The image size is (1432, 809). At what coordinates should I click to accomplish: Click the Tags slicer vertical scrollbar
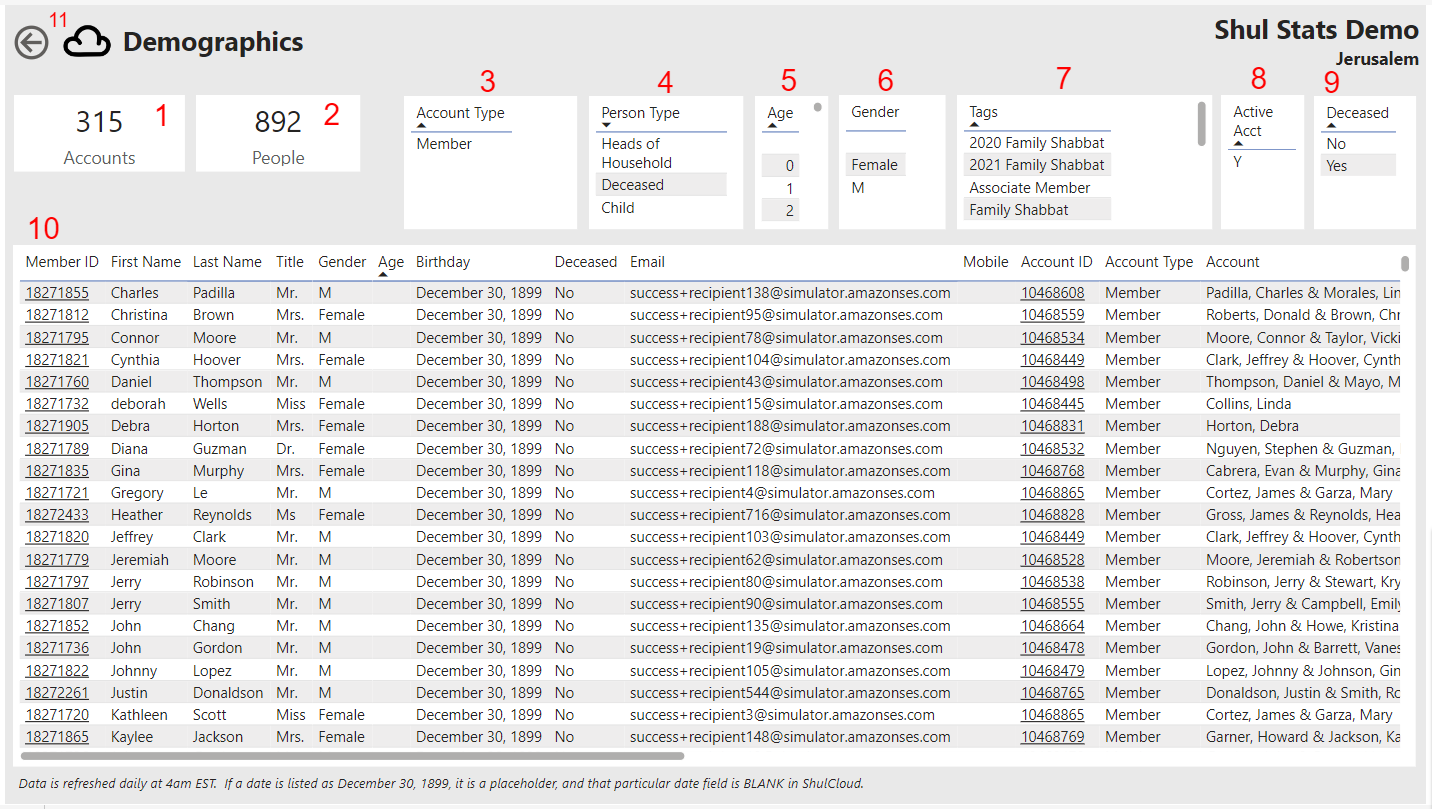click(x=1201, y=122)
